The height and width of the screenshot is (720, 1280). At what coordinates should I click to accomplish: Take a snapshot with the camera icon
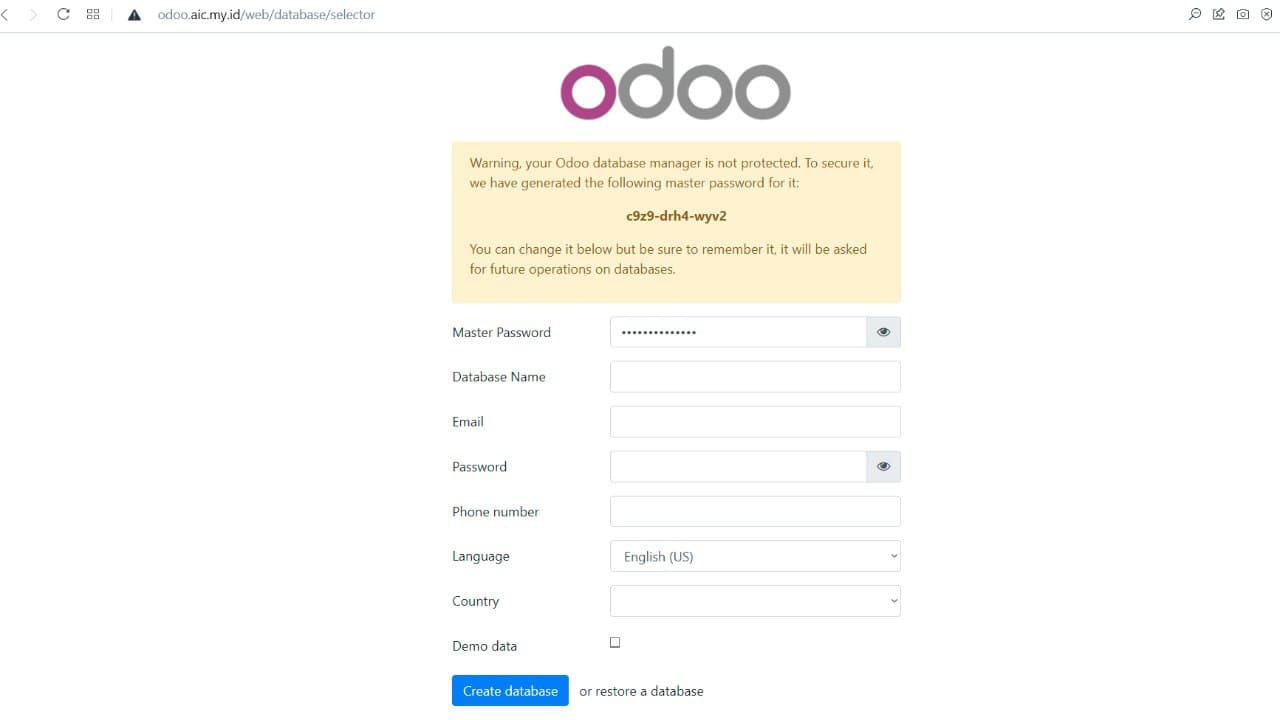1243,15
